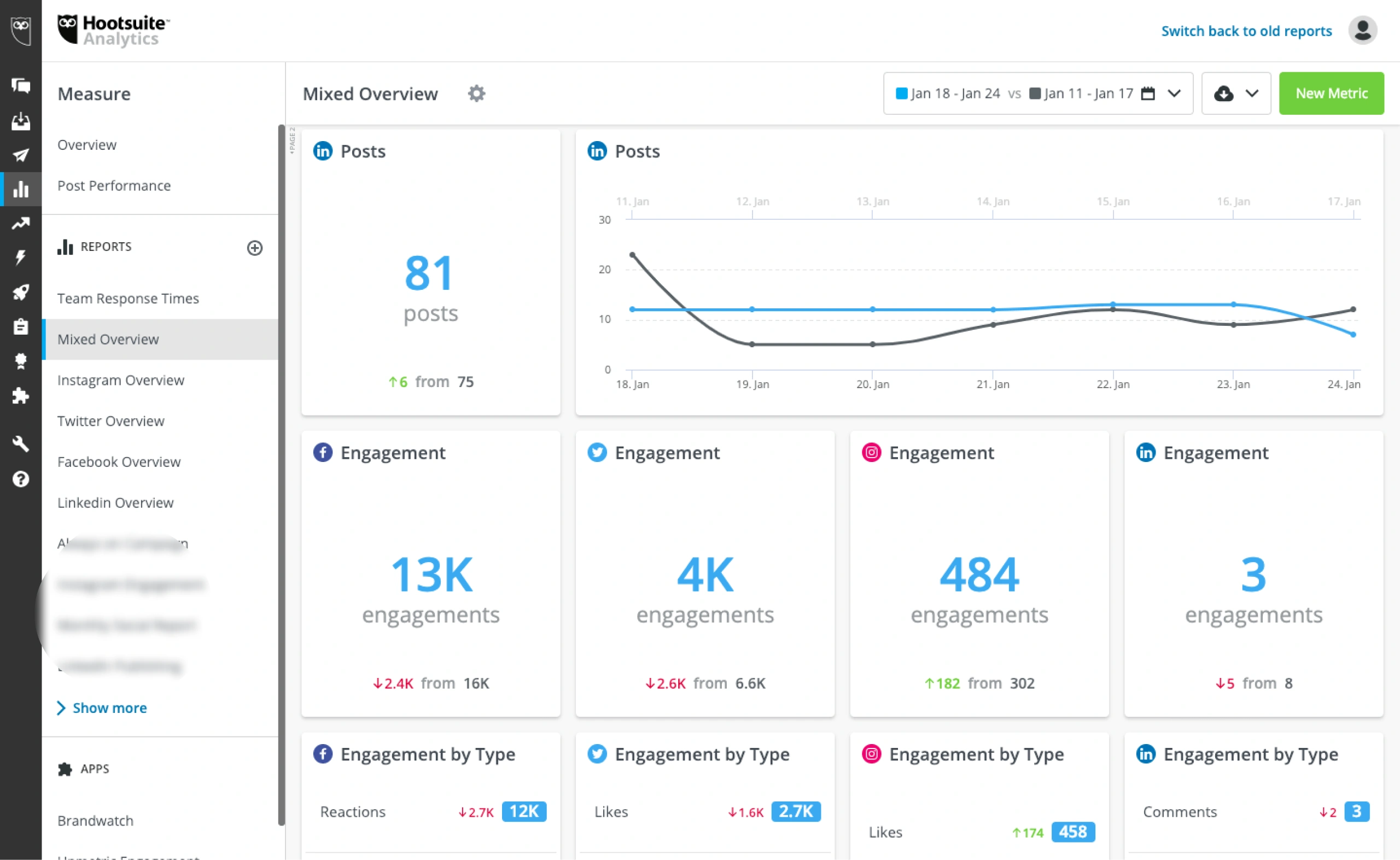Add a report using the plus icon
Viewport: 1400px width, 860px height.
click(x=254, y=248)
